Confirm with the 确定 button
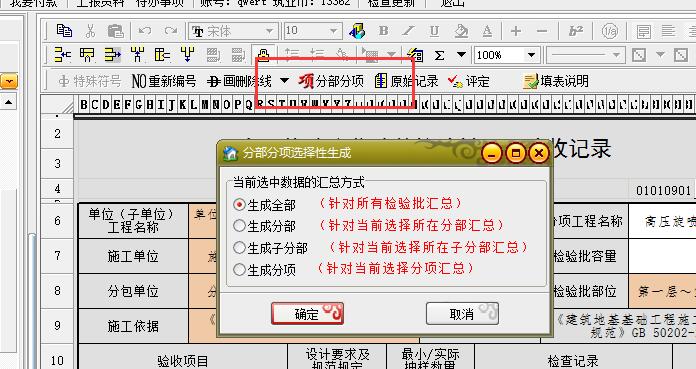Image resolution: width=696 pixels, height=369 pixels. [x=307, y=314]
